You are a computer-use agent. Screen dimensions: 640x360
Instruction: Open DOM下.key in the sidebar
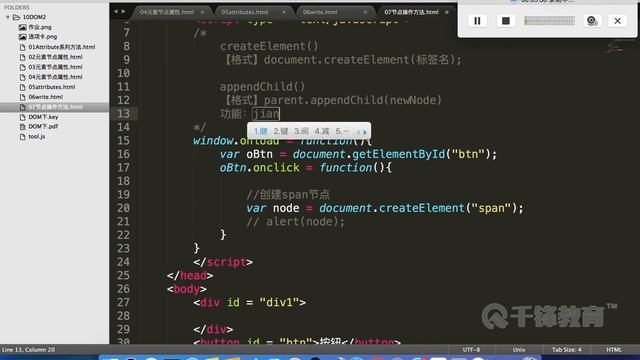pos(43,117)
